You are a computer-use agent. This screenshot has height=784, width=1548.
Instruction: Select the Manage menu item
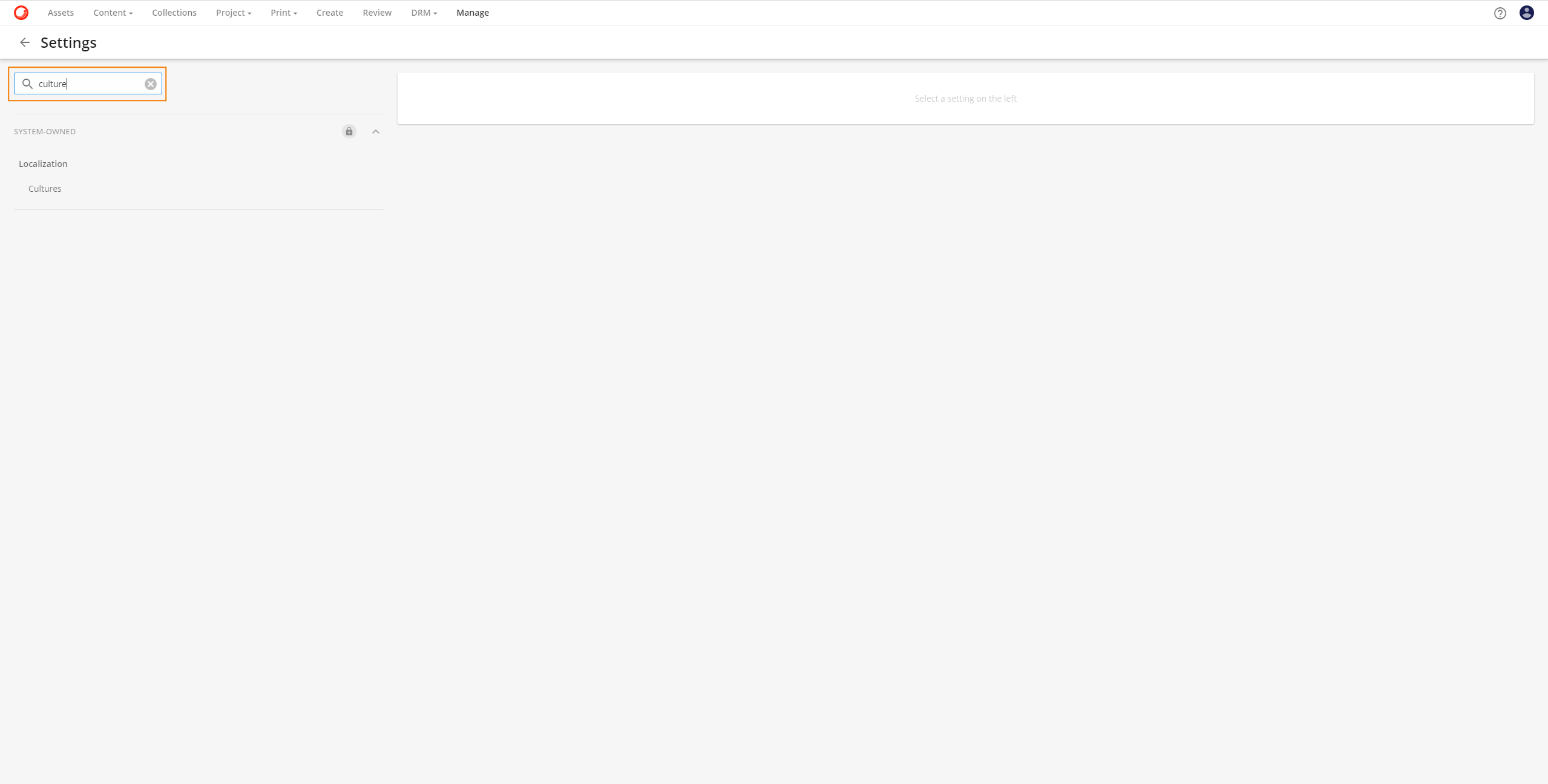click(x=473, y=13)
